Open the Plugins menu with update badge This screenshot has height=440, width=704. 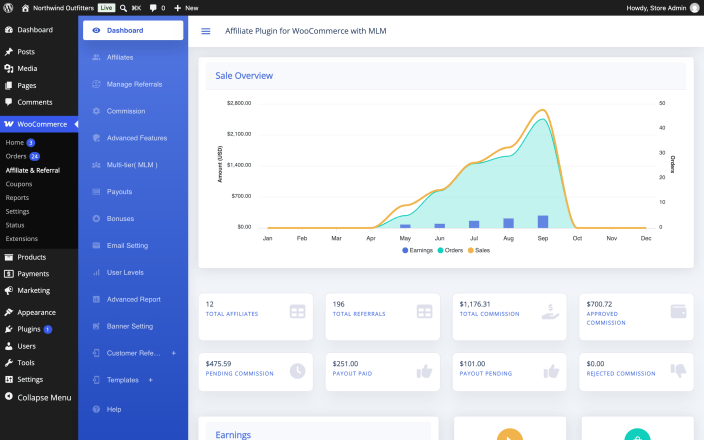(x=39, y=329)
